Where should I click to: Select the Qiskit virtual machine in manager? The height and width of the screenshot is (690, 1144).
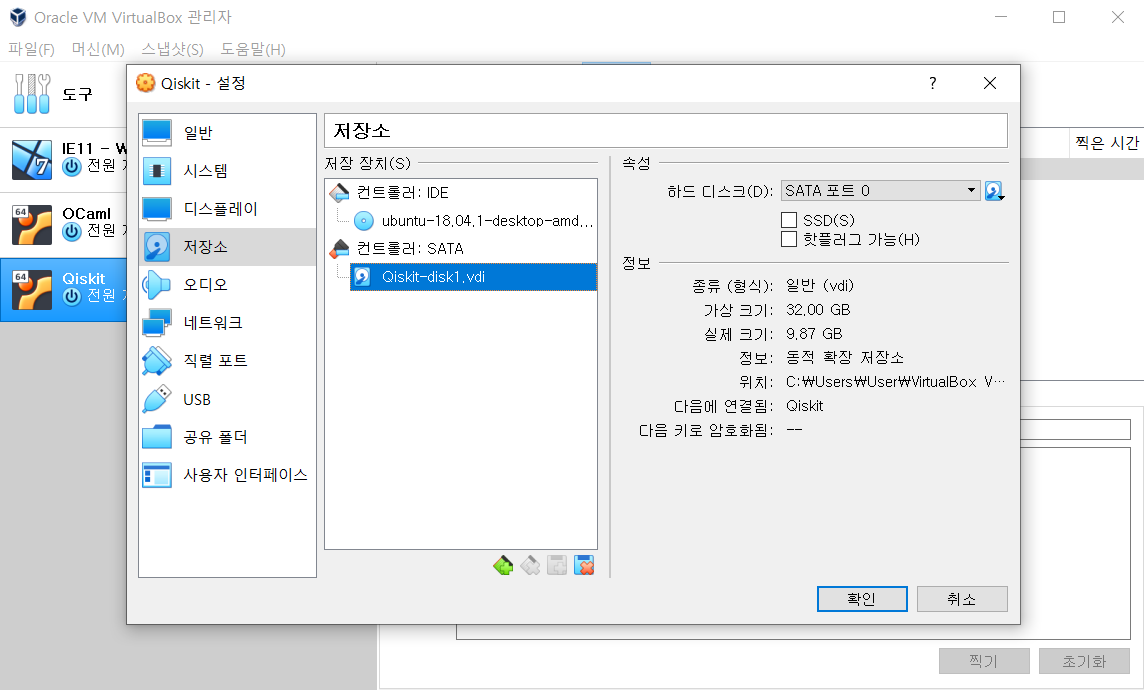(64, 290)
